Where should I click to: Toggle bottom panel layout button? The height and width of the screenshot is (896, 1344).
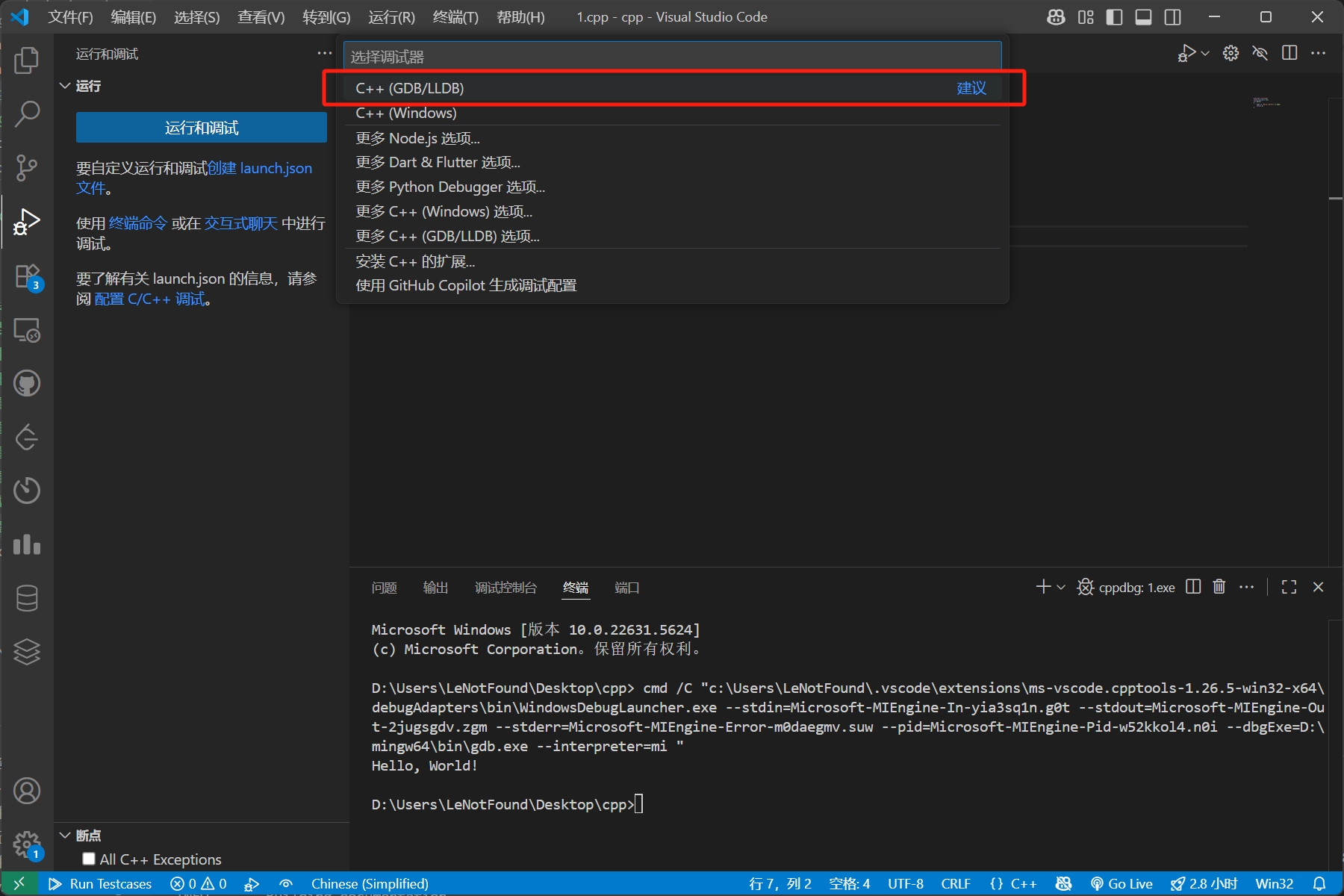click(x=1143, y=17)
